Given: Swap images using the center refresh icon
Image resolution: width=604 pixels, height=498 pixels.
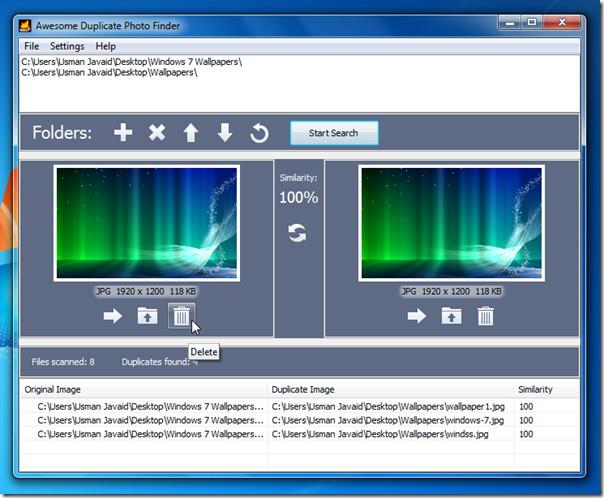Looking at the screenshot, I should coord(297,232).
